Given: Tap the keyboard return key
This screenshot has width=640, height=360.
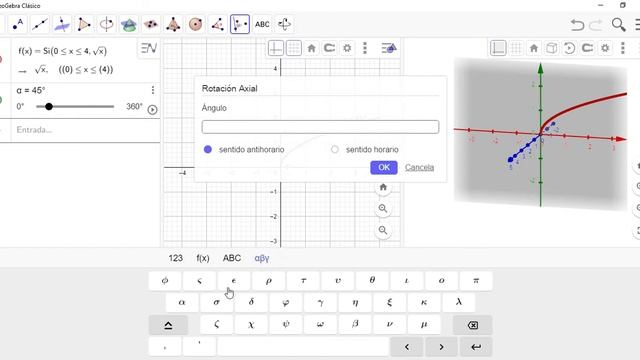Looking at the screenshot, I should pos(476,347).
